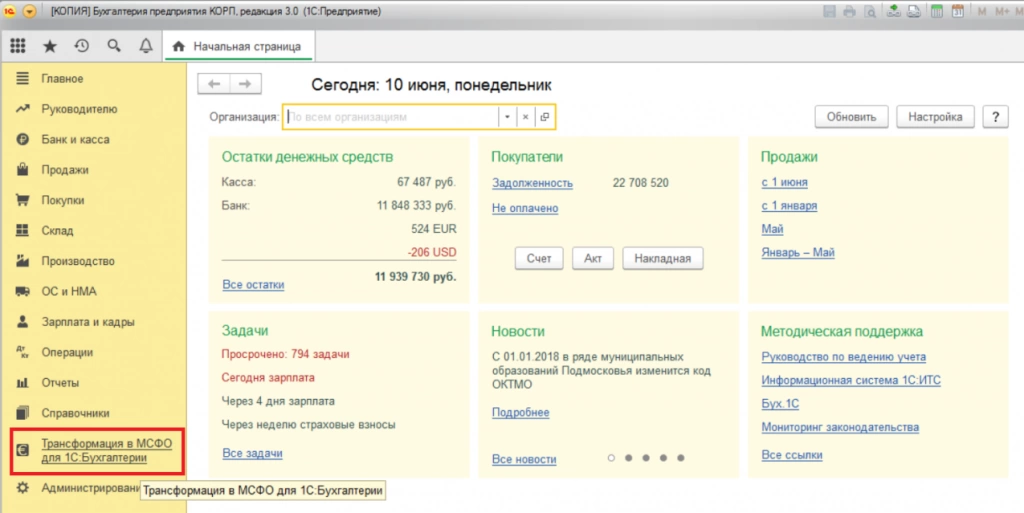
Task: Open the Производство section
Action: (78, 261)
